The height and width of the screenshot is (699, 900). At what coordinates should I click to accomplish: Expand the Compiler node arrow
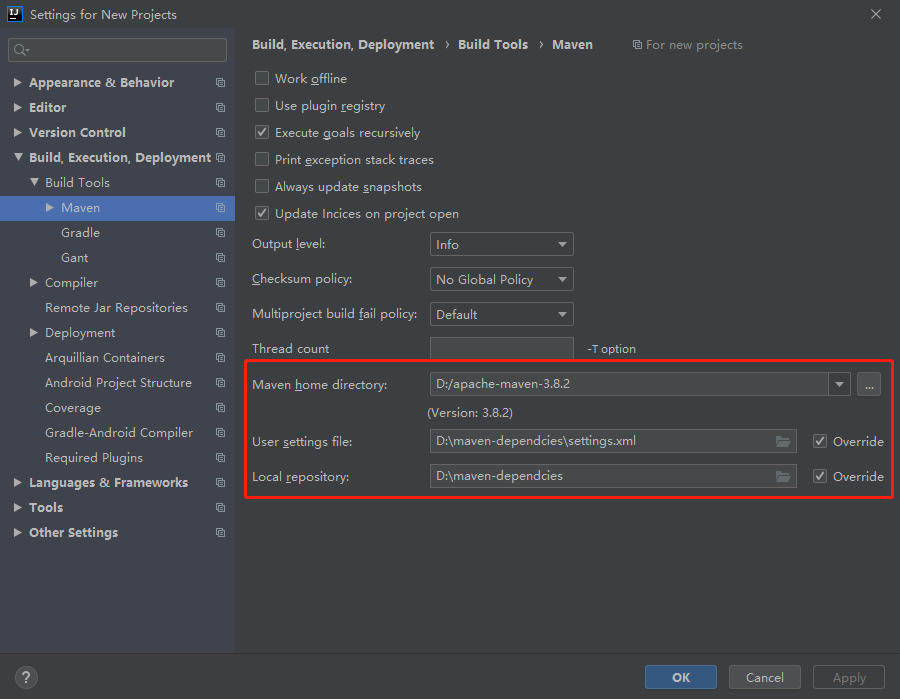34,282
